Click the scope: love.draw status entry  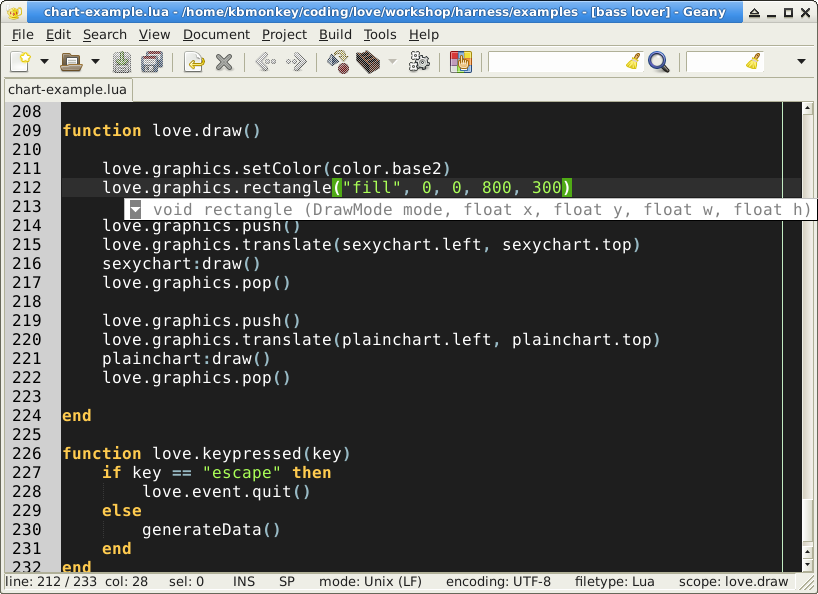(733, 581)
